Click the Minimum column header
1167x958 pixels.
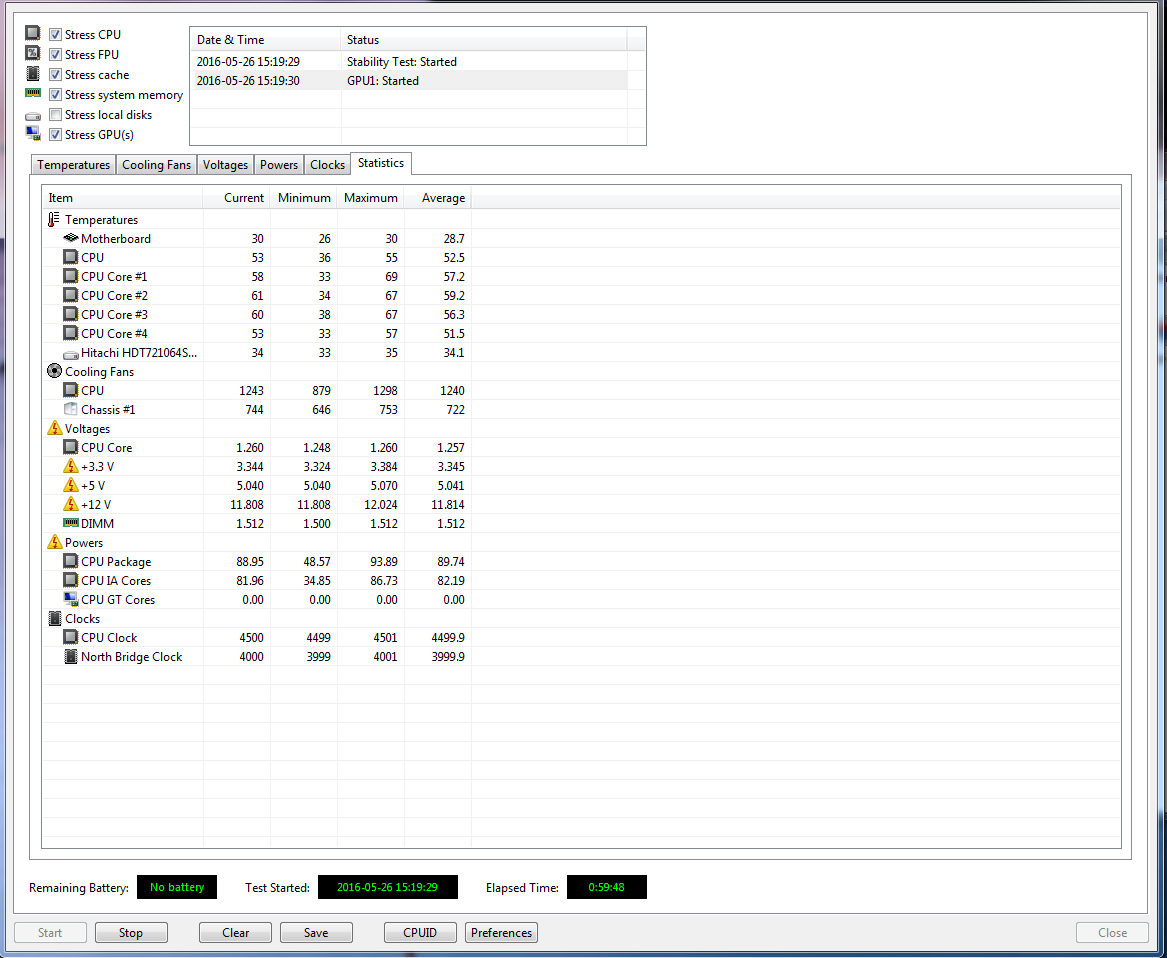coord(304,198)
